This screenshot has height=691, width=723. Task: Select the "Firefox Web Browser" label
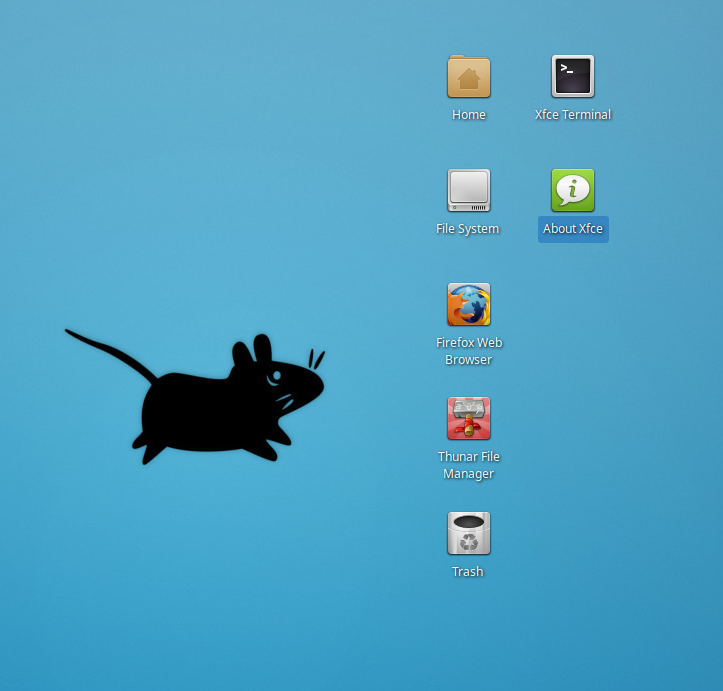[x=469, y=351]
